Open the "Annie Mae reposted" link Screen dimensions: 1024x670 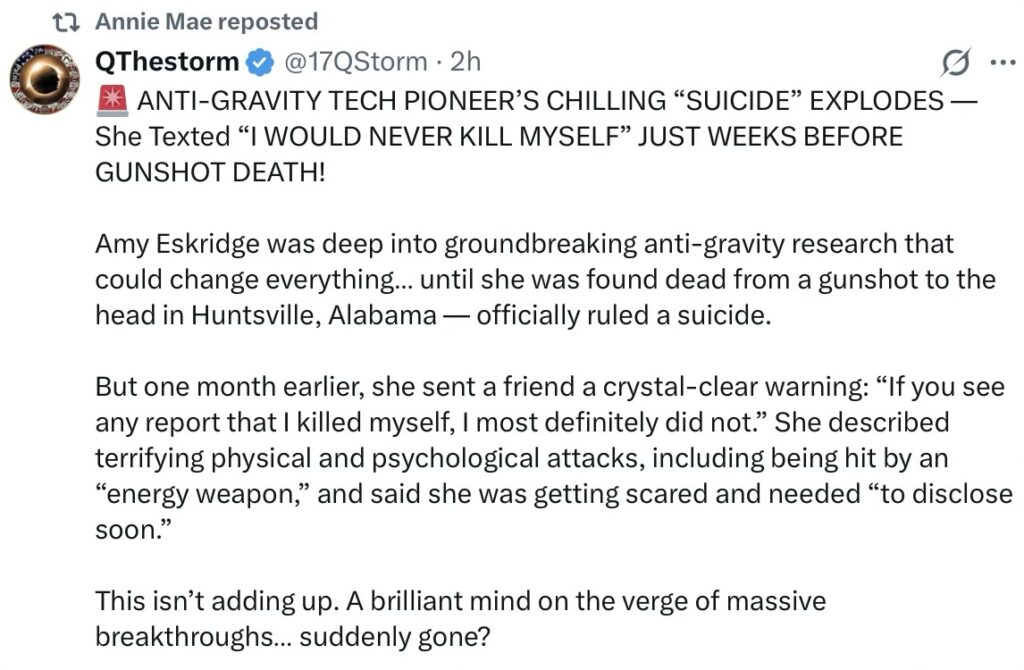click(206, 21)
